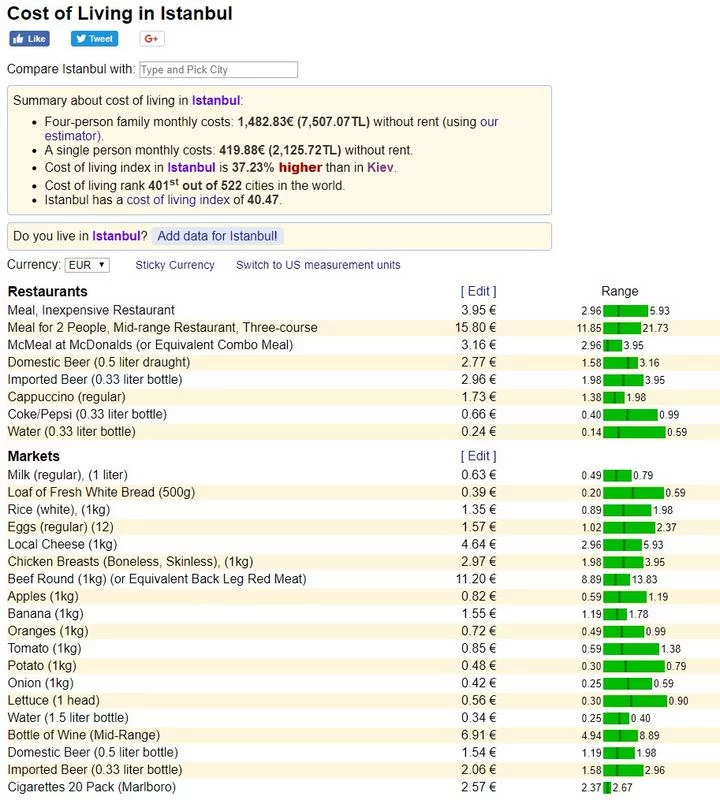Select the 6.91 € wine price
Viewport: 720px width, 800px height.
coord(479,735)
